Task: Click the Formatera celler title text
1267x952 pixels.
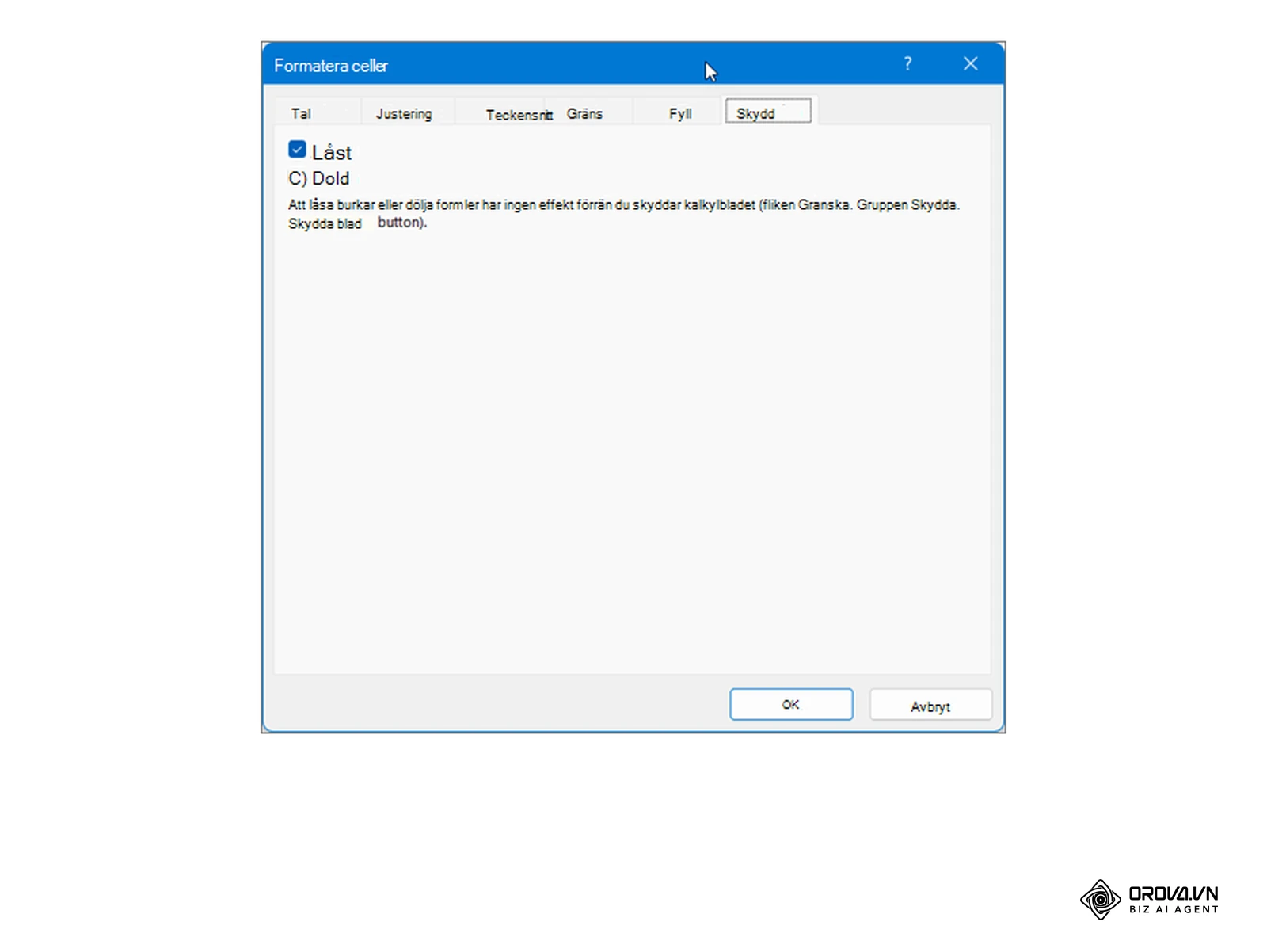Action: pos(331,66)
